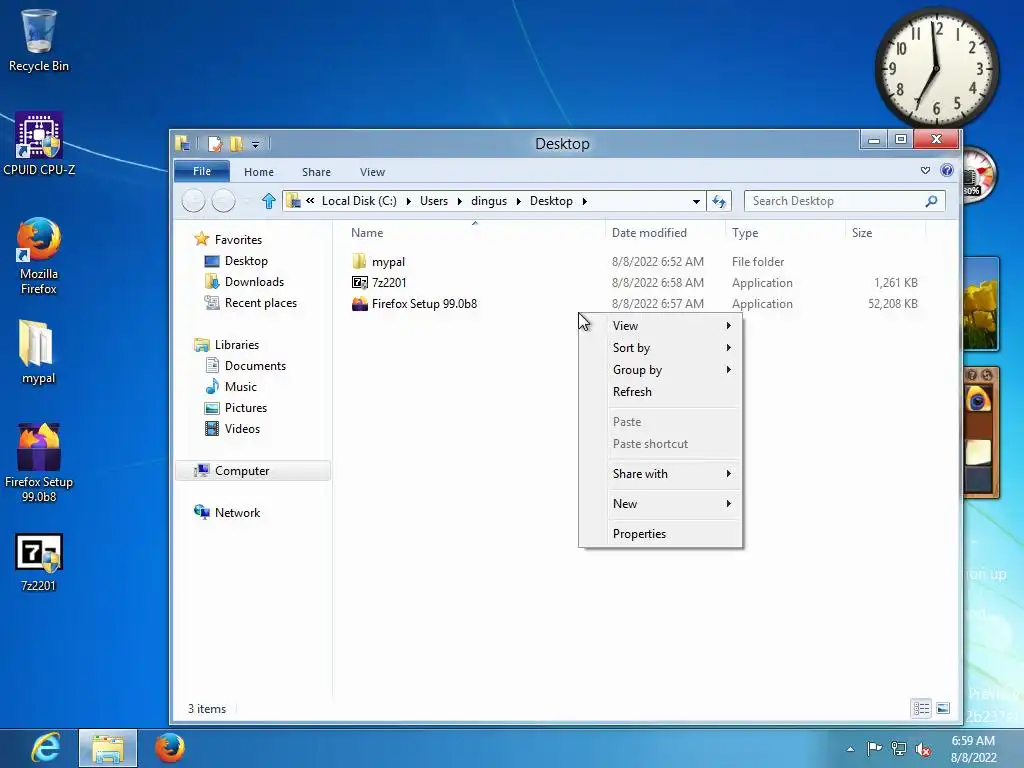
Task: Open the View submenu in context menu
Action: coord(660,326)
